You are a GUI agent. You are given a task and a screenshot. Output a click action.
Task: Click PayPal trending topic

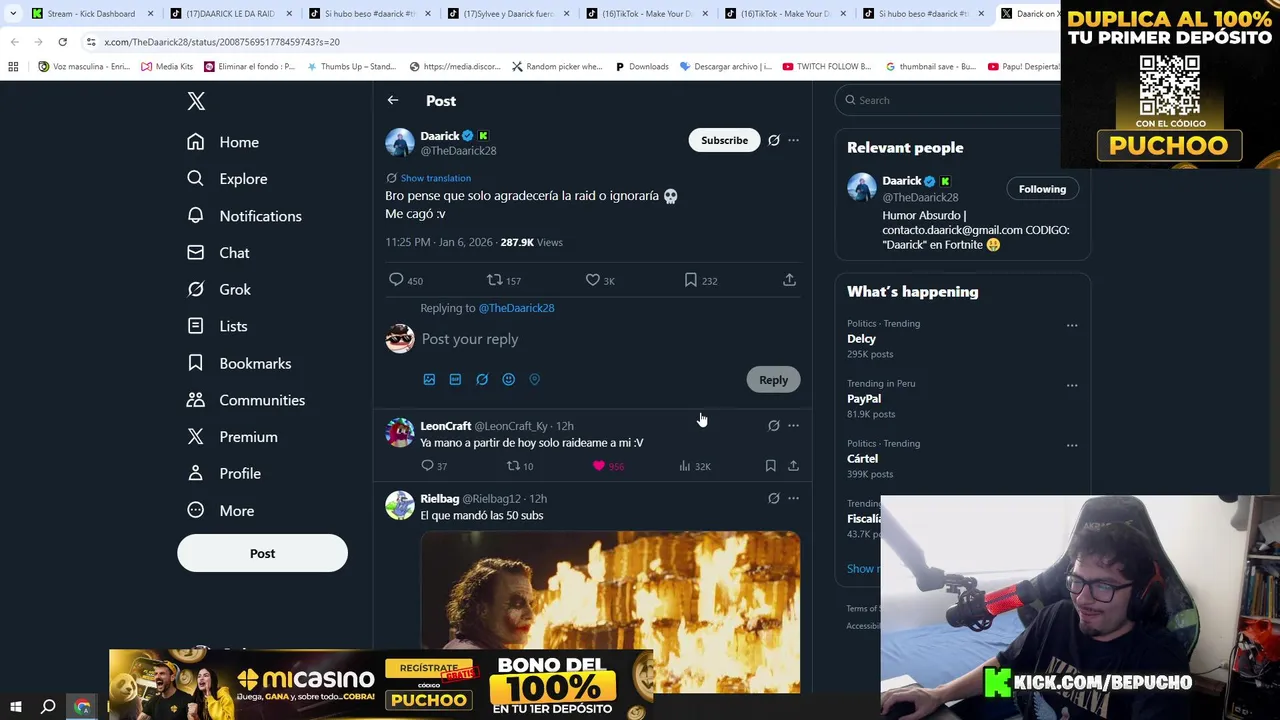click(x=864, y=399)
